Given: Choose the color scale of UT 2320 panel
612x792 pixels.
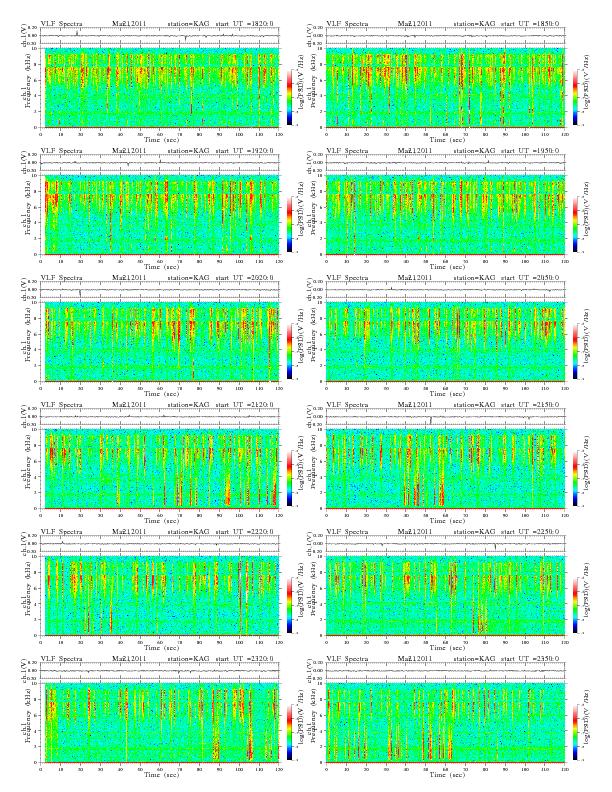Looking at the screenshot, I should [289, 733].
